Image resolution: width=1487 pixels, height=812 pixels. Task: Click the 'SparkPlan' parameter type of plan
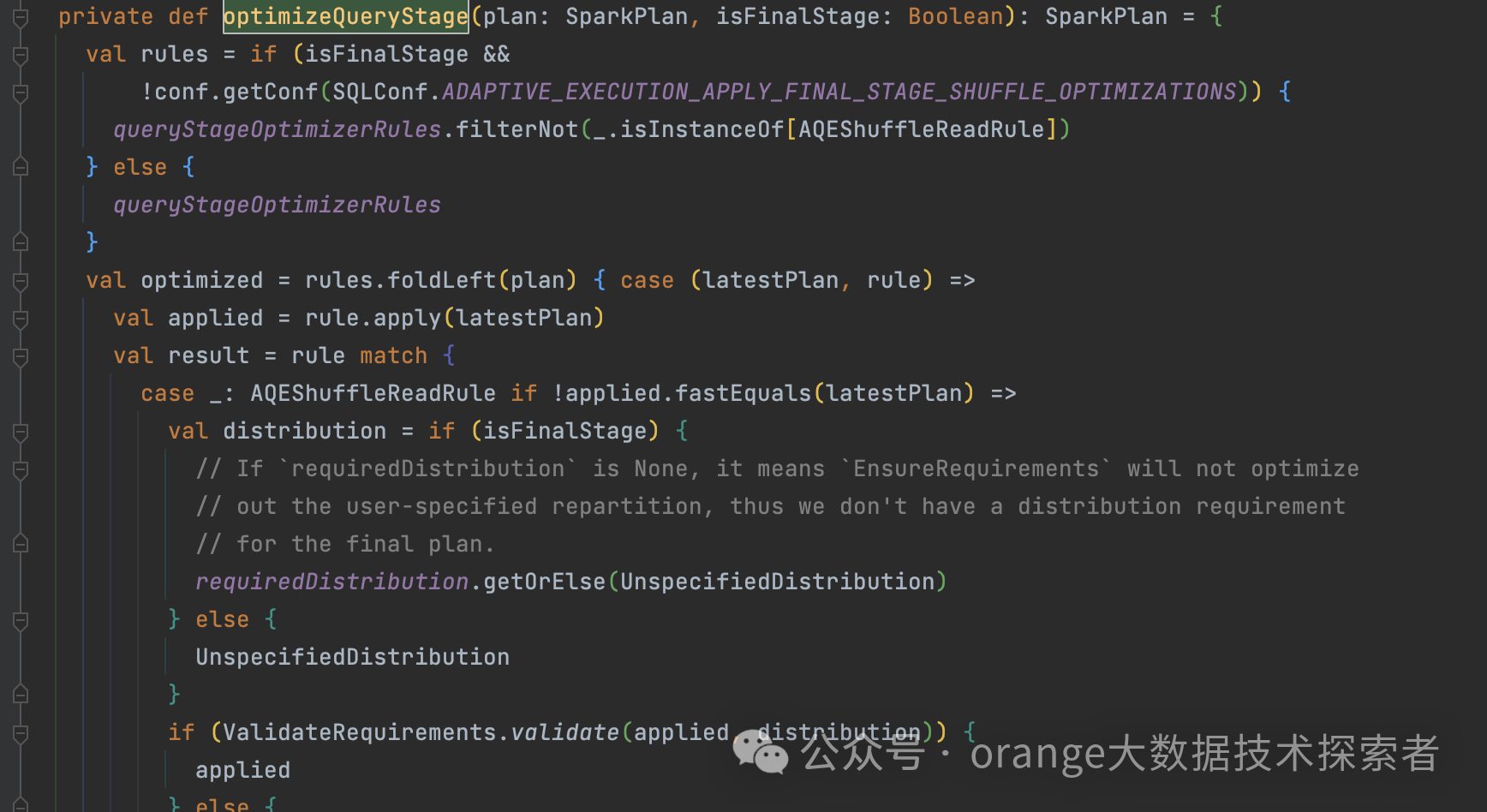click(x=627, y=16)
